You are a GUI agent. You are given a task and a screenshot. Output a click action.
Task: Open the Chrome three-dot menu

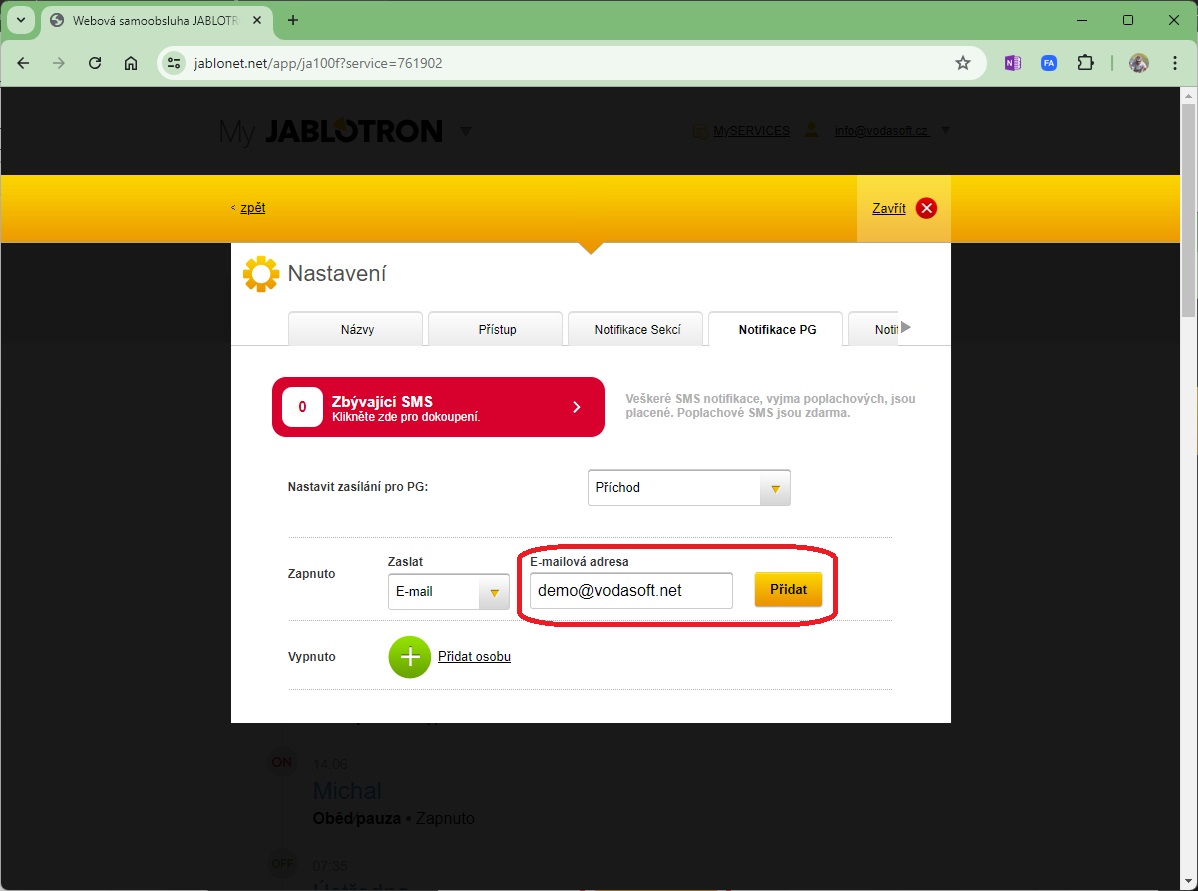(x=1174, y=63)
